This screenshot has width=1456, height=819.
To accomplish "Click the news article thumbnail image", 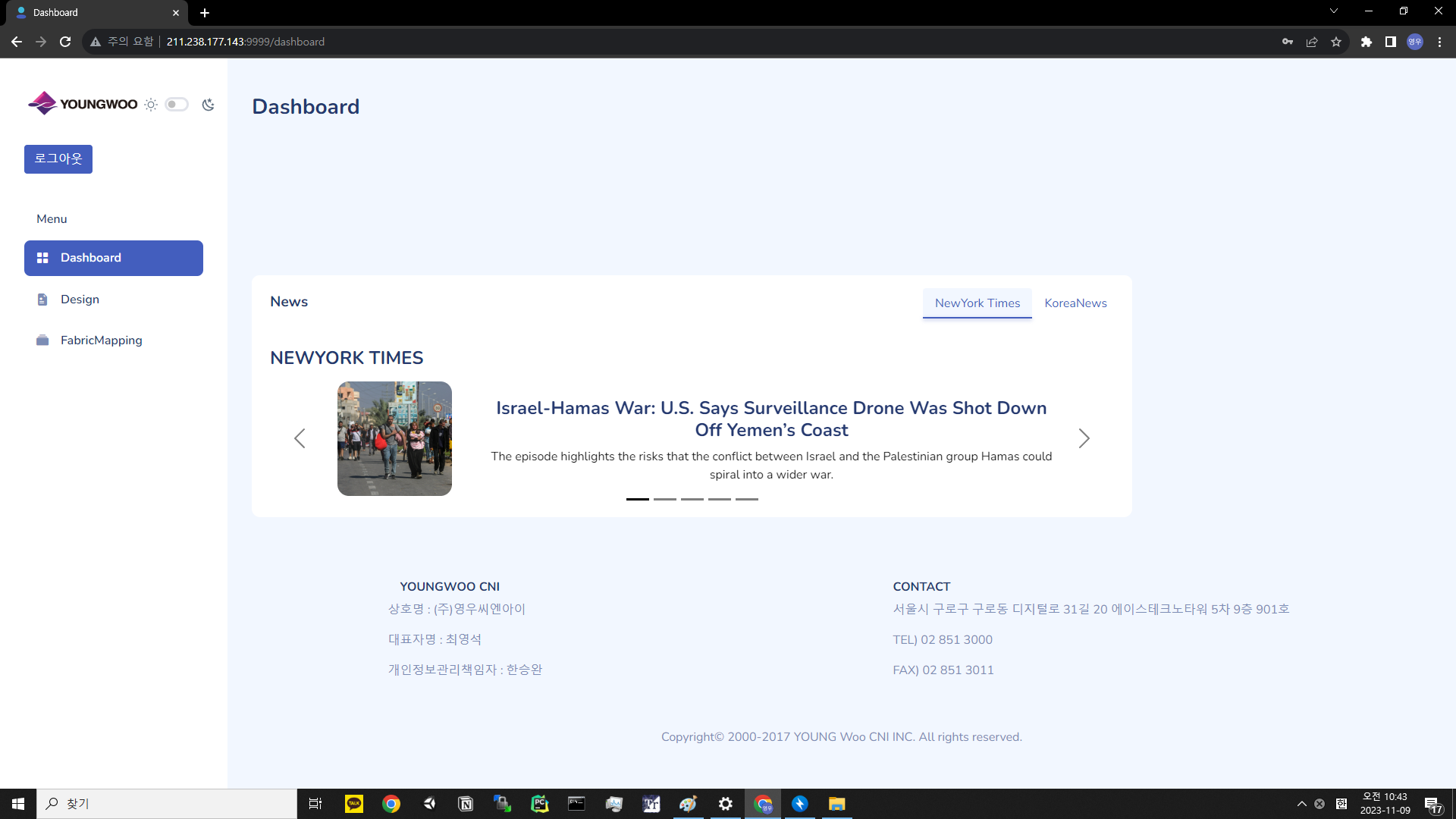I will click(394, 438).
